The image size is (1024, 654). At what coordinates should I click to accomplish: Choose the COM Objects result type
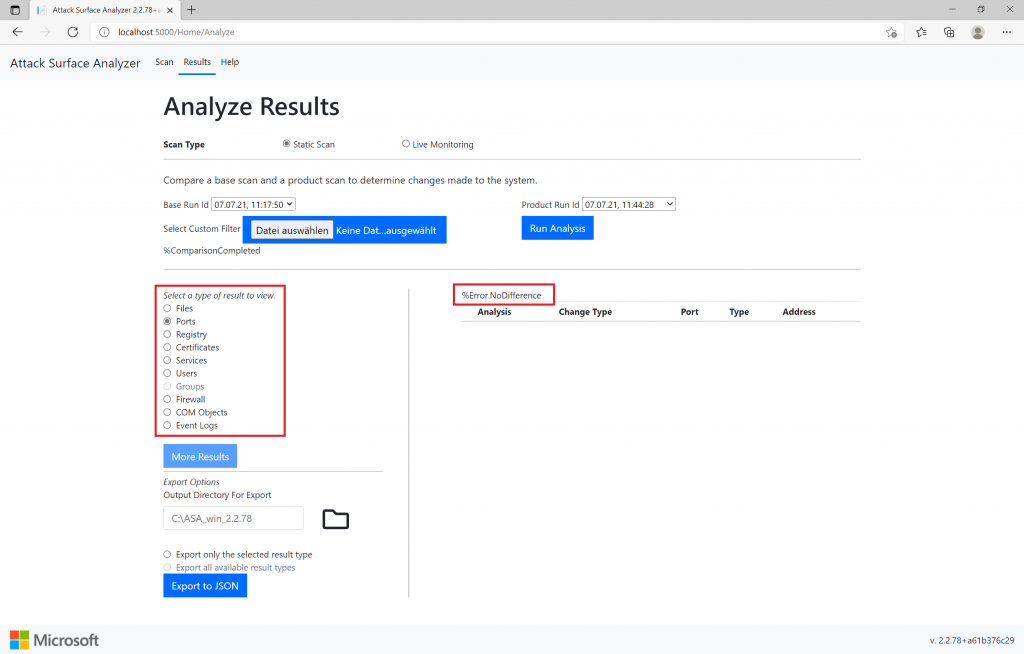167,412
